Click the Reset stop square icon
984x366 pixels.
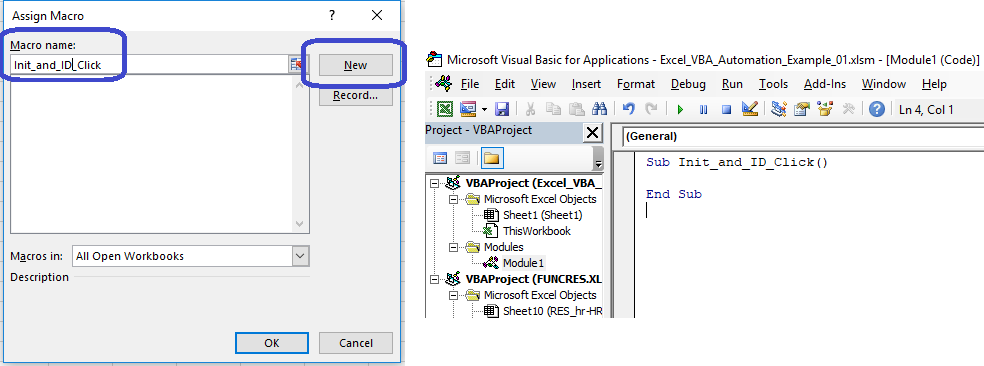(x=726, y=110)
